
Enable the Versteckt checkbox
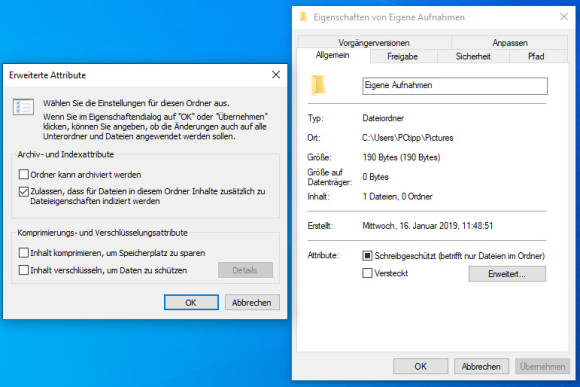367,273
